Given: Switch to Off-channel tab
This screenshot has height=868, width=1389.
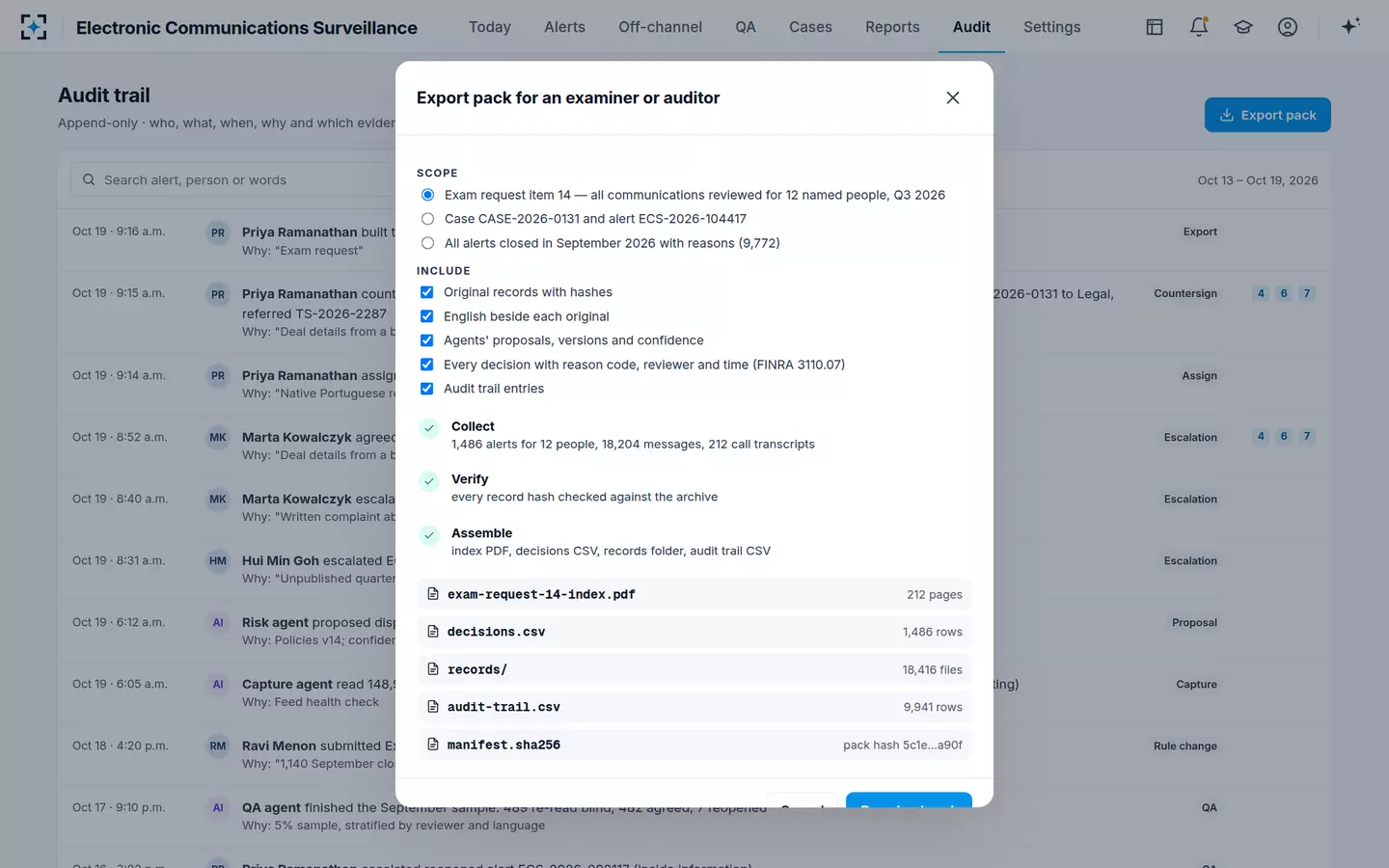Looking at the screenshot, I should (661, 27).
